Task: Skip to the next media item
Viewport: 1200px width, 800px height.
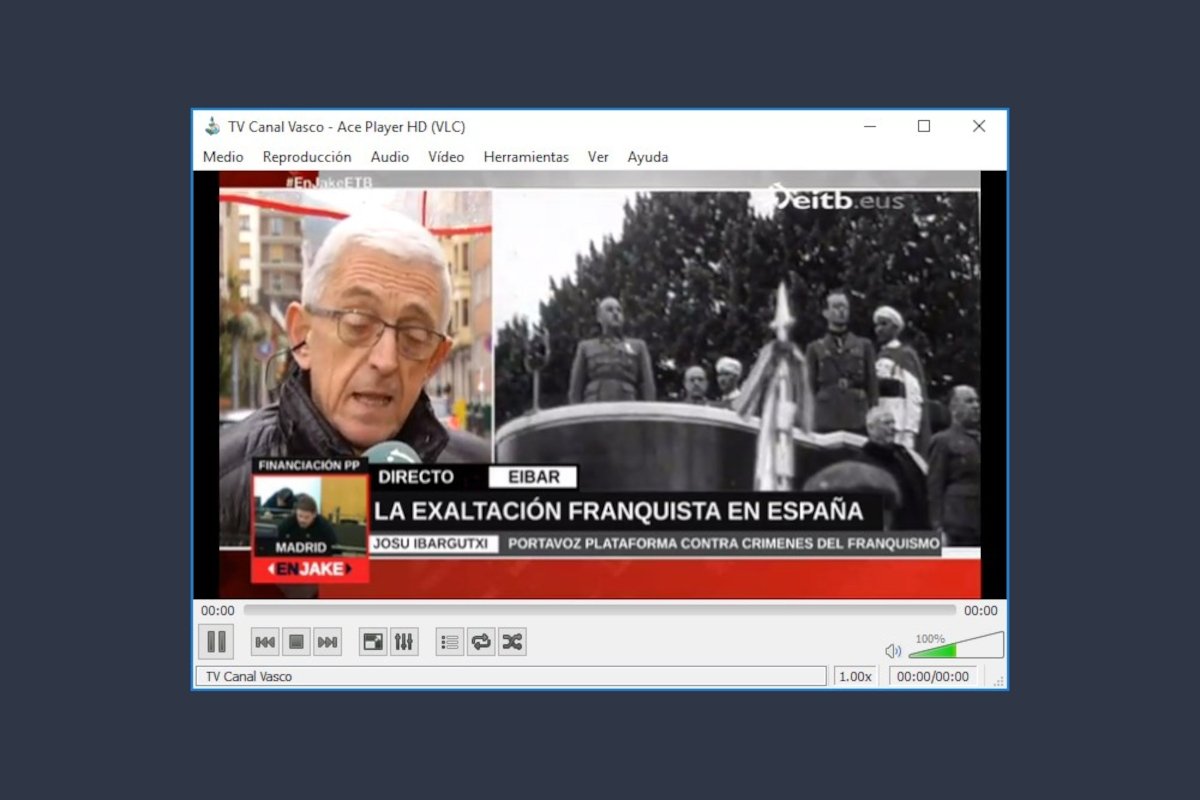Action: [327, 642]
